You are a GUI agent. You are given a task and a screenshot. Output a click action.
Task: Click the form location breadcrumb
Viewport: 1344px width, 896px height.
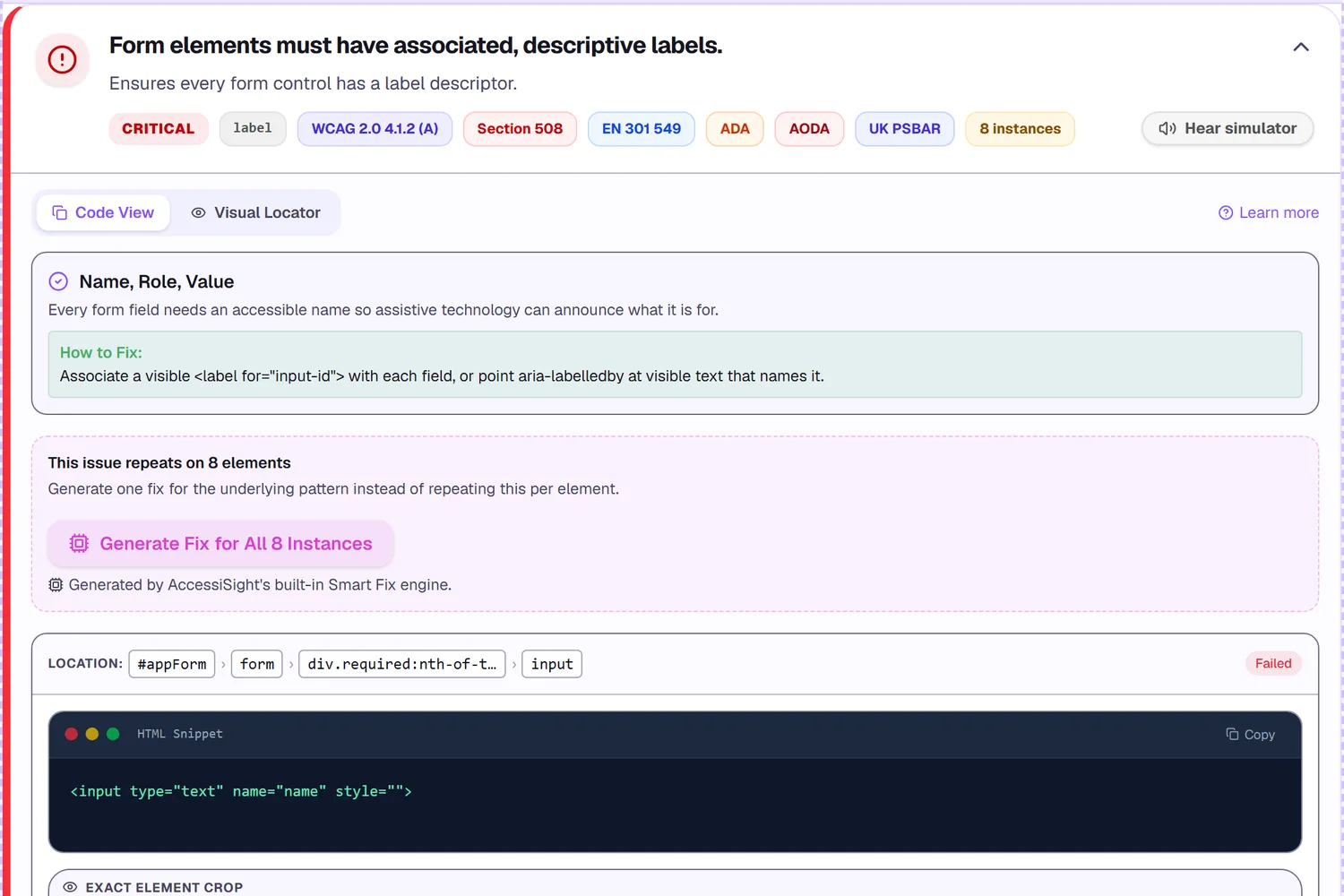257,664
